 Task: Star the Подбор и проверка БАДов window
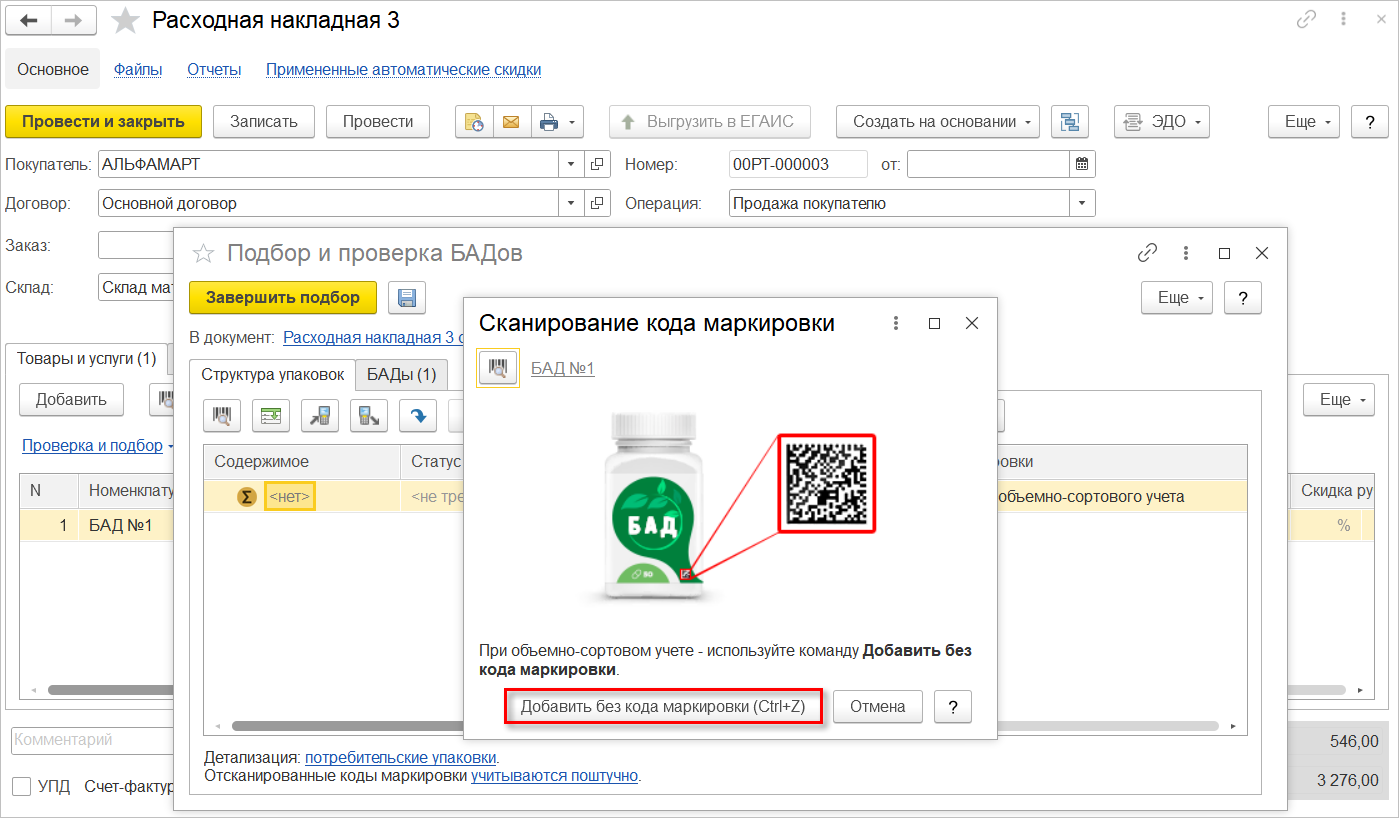tap(203, 253)
